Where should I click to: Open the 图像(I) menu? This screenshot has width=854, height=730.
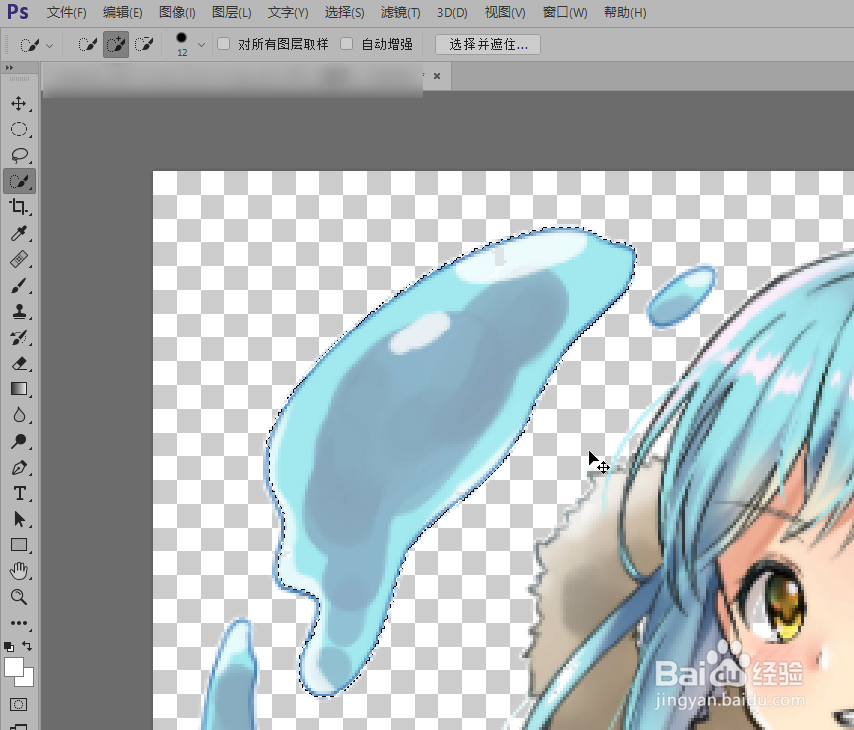click(x=177, y=13)
